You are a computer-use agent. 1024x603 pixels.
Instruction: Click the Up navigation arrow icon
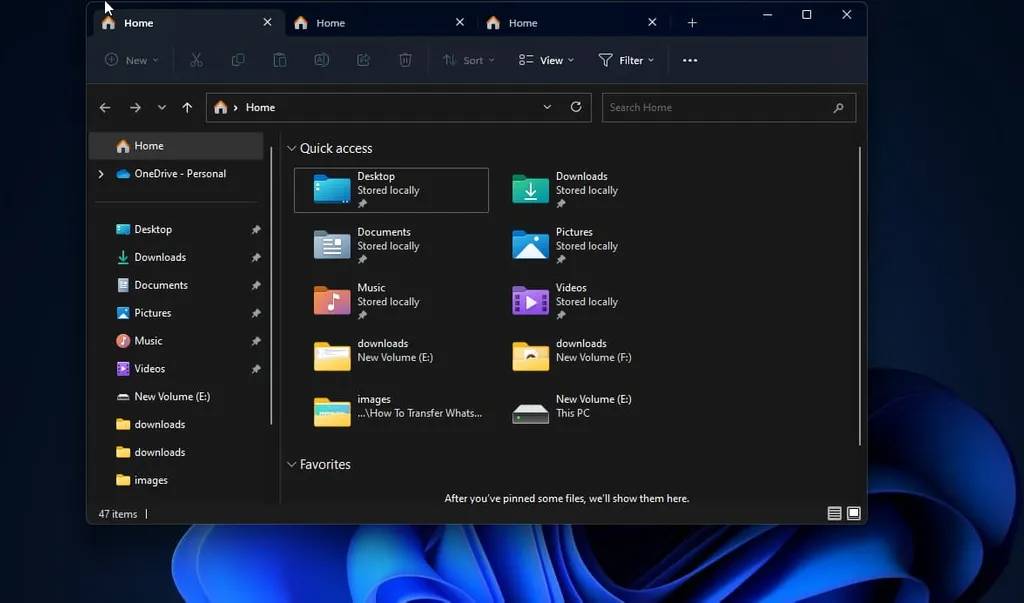(x=186, y=107)
